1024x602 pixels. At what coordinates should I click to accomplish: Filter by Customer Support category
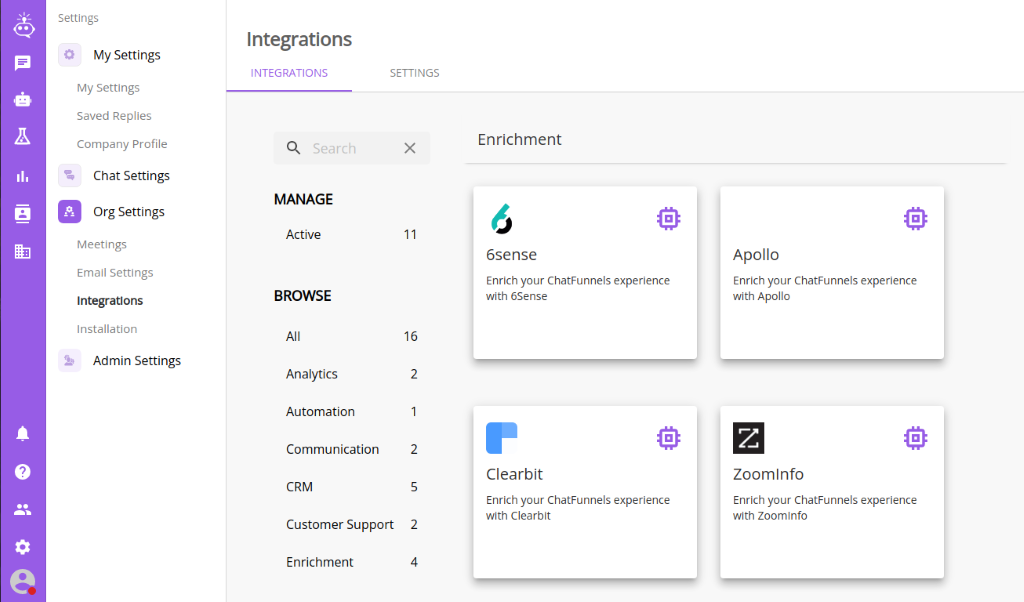click(x=351, y=524)
